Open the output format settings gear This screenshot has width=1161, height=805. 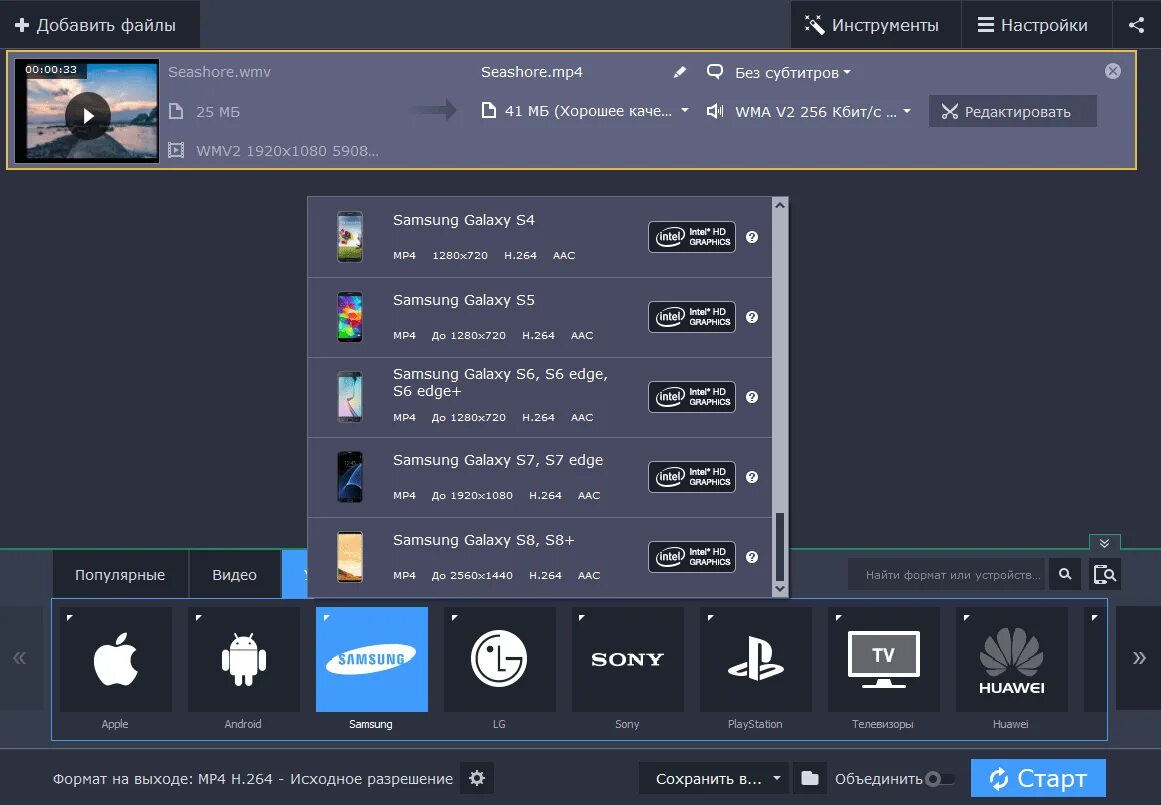477,778
